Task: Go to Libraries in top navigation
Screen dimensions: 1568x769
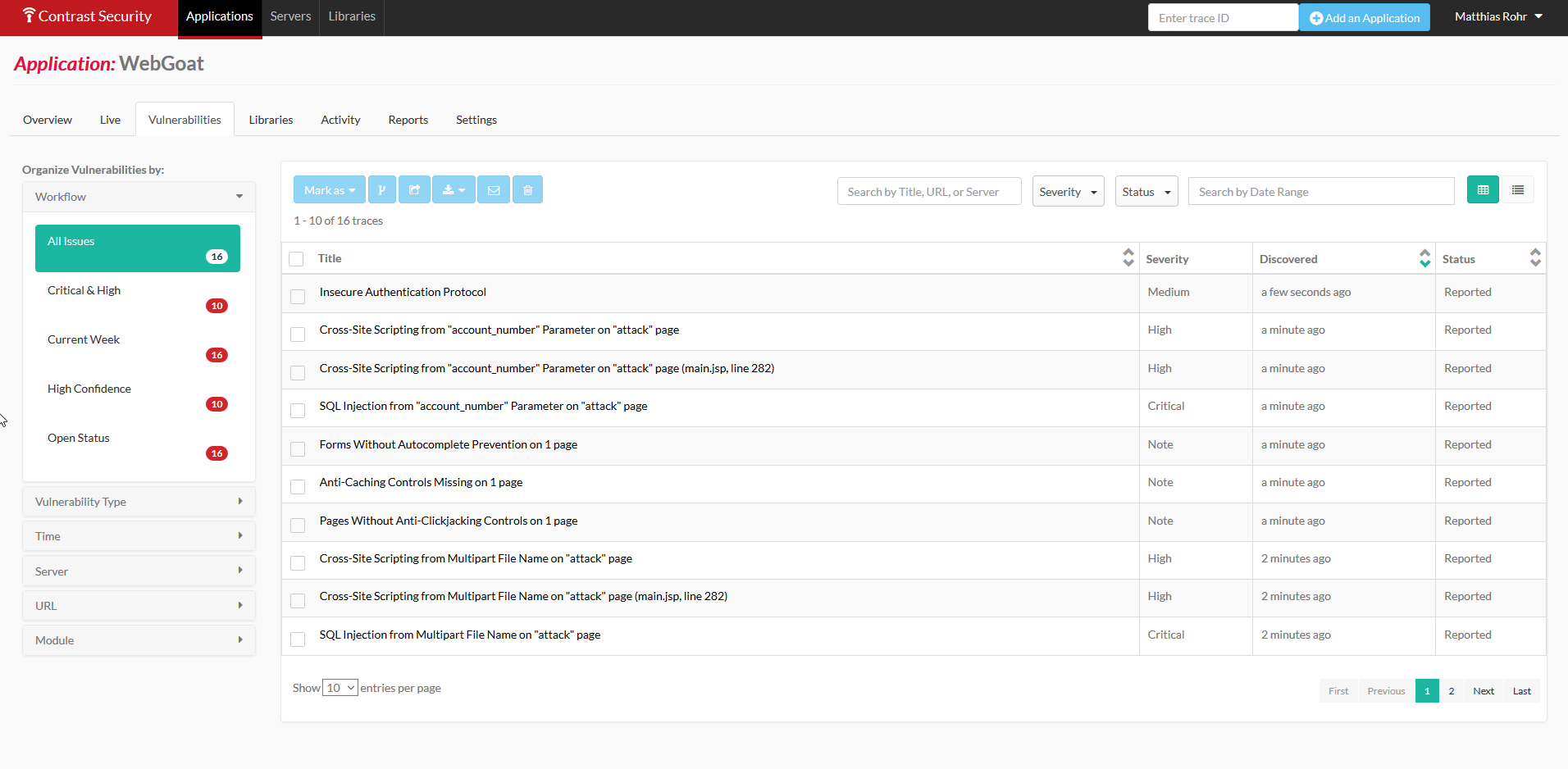Action: [352, 16]
